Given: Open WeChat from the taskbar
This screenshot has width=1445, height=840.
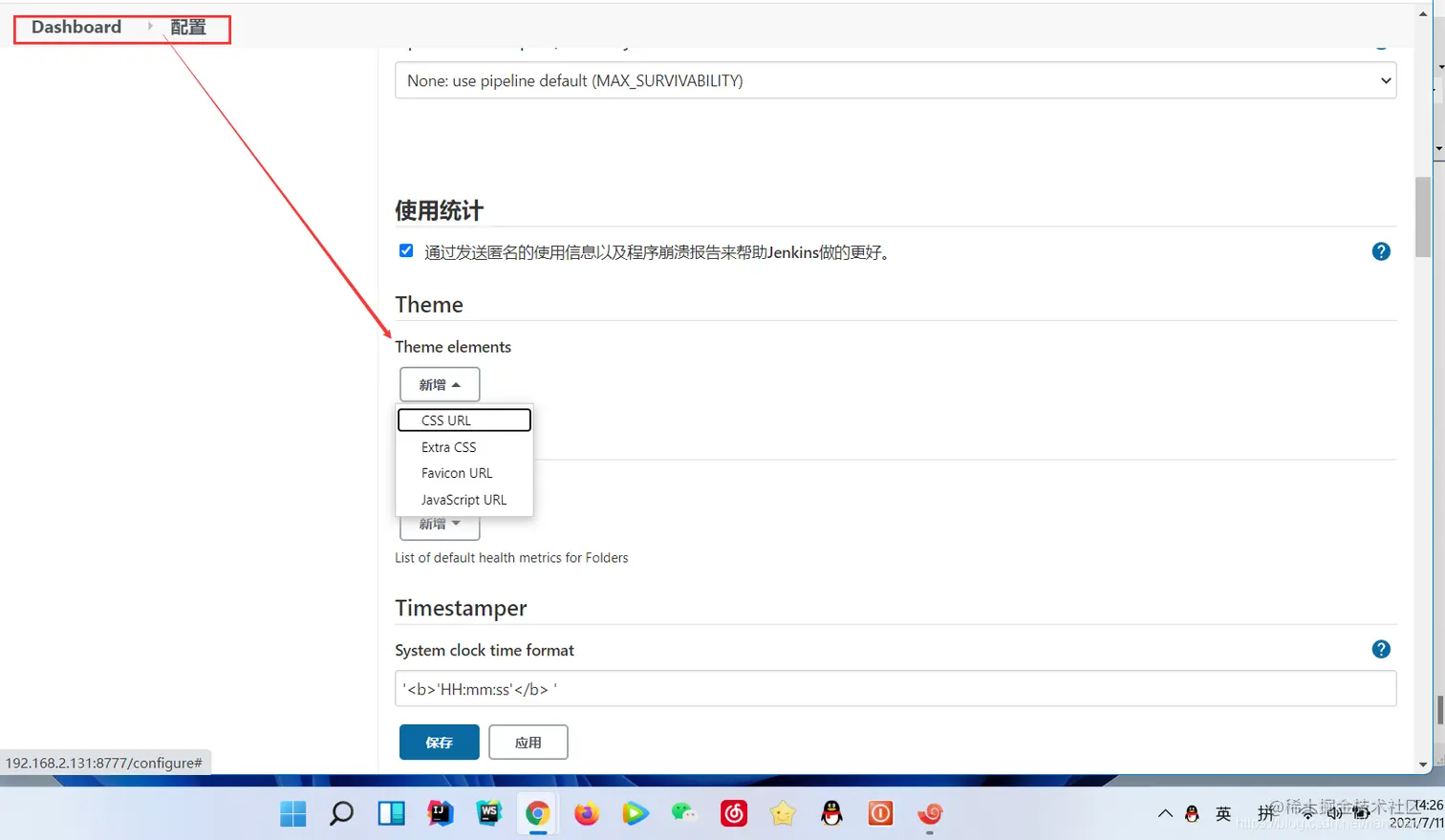Looking at the screenshot, I should (x=684, y=813).
